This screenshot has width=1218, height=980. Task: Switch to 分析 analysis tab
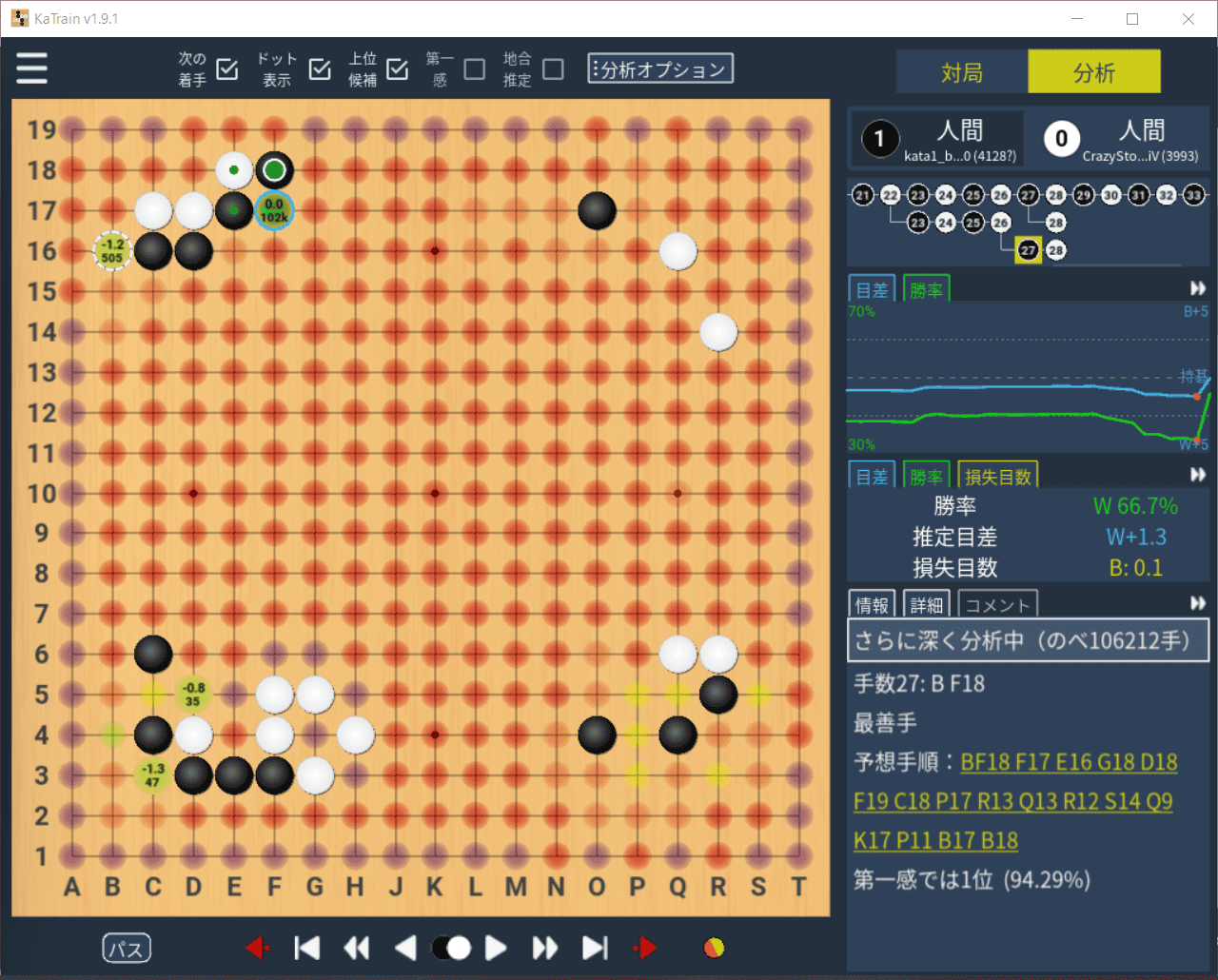tap(1094, 72)
